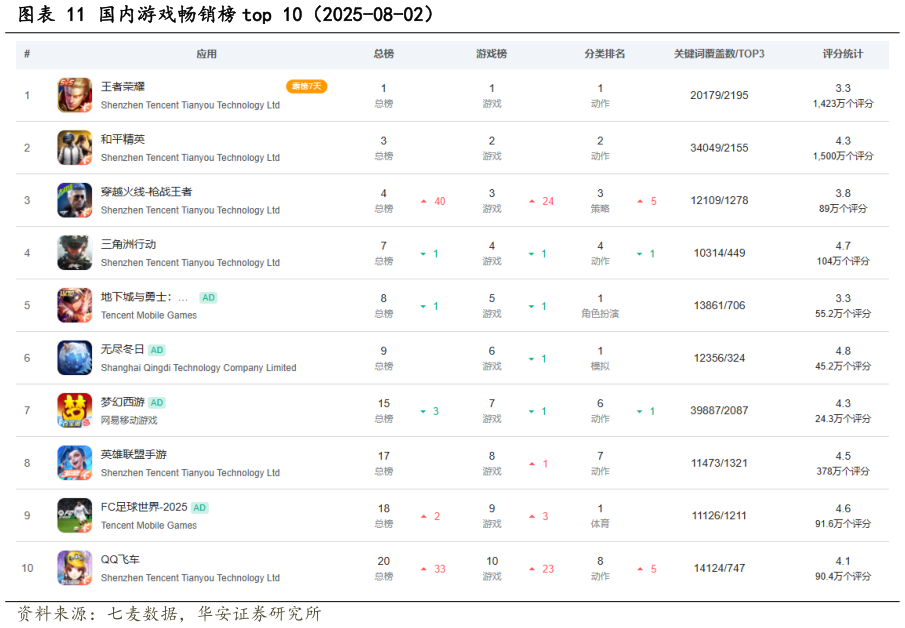Click the 评分统计 column header

click(x=843, y=54)
